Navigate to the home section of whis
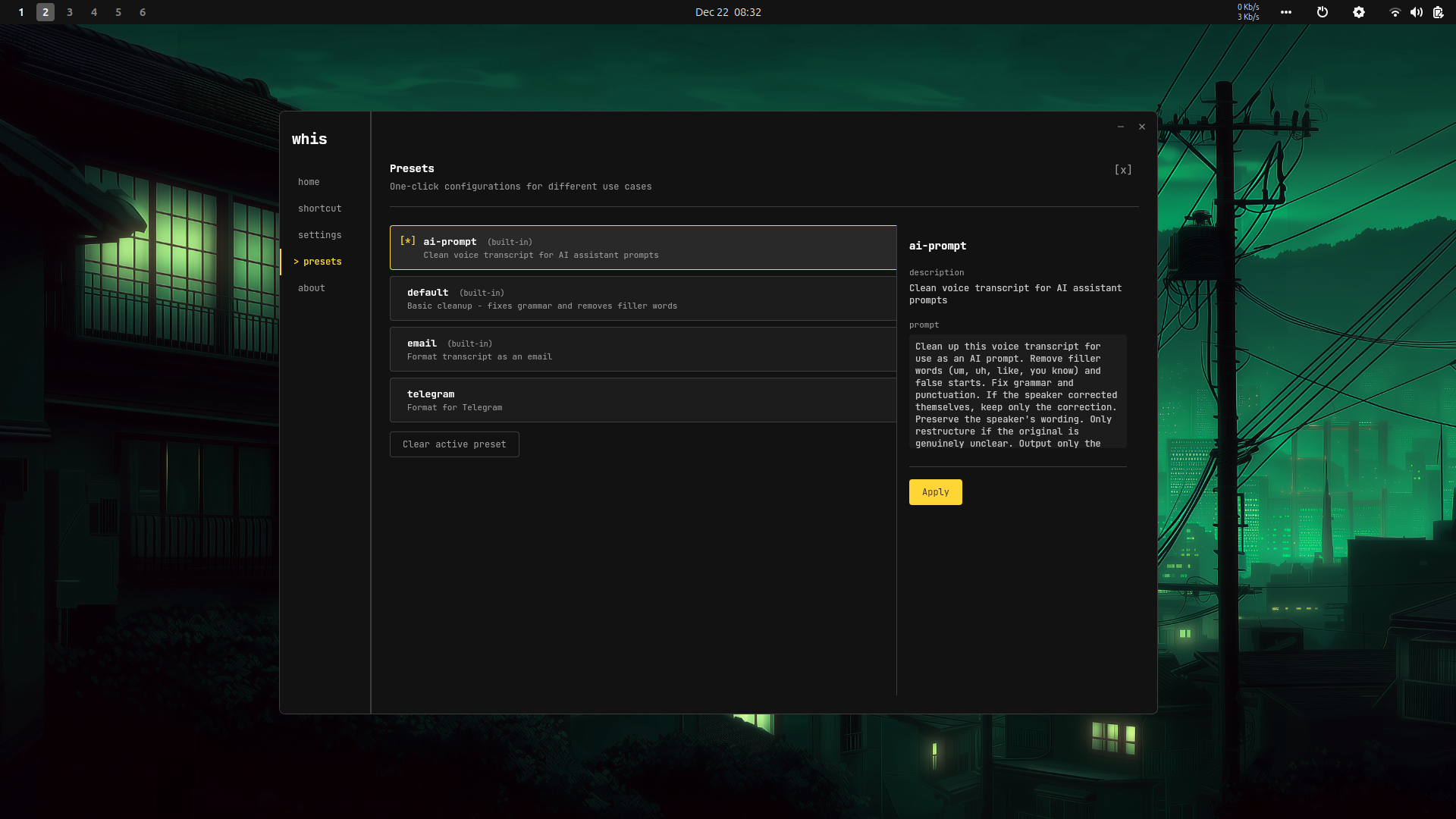The height and width of the screenshot is (819, 1456). click(x=309, y=181)
